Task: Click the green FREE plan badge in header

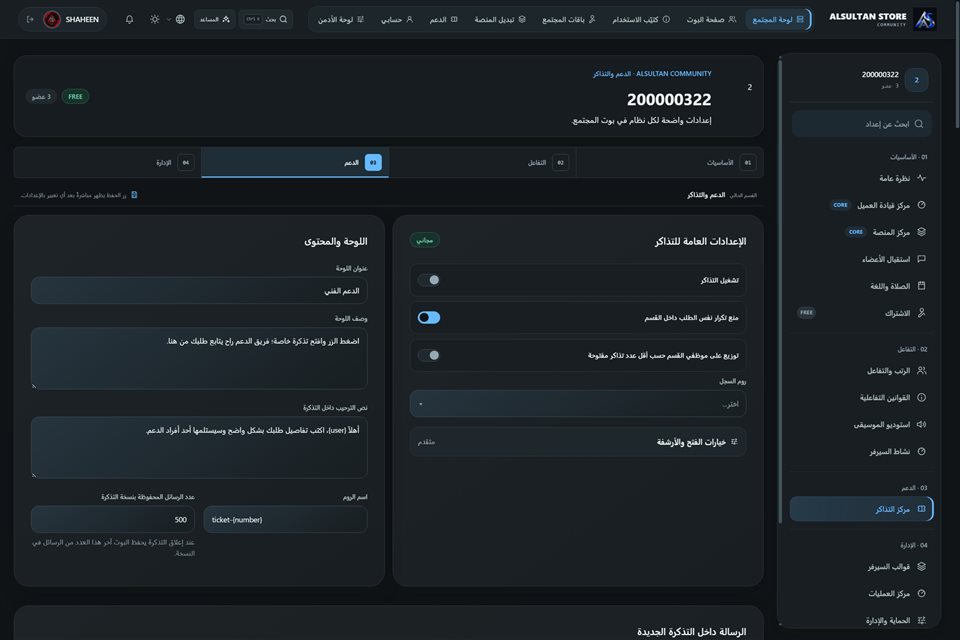Action: tap(75, 96)
